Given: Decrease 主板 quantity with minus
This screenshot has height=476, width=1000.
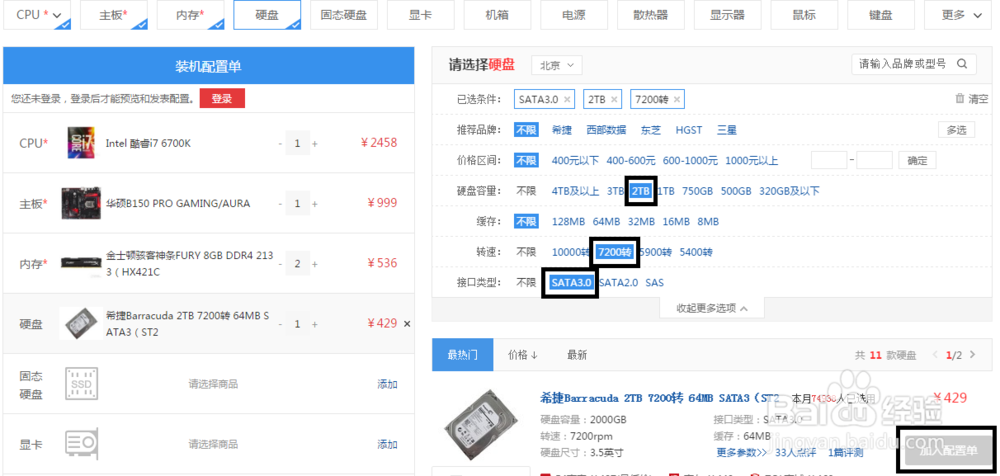Looking at the screenshot, I should coord(280,204).
